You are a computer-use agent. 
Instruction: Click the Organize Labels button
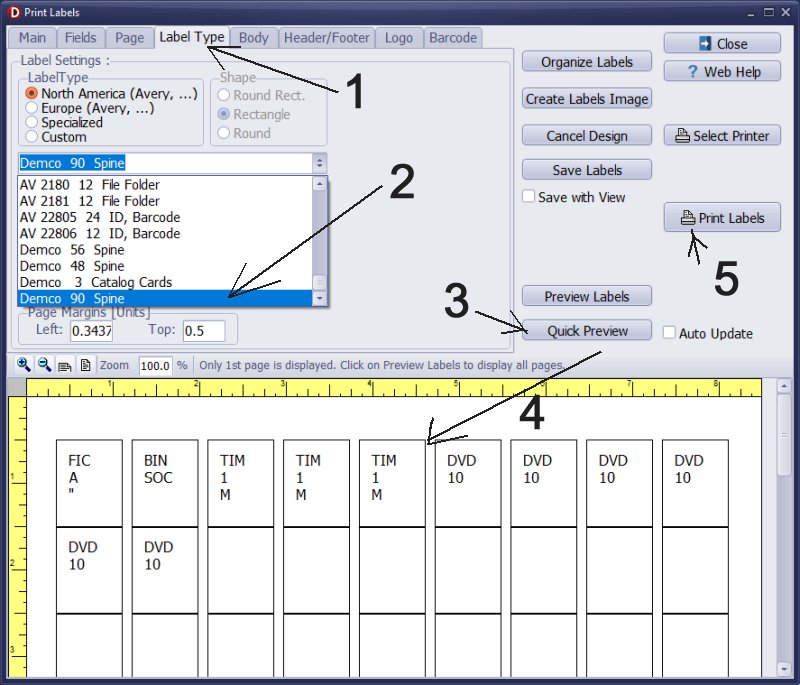587,62
